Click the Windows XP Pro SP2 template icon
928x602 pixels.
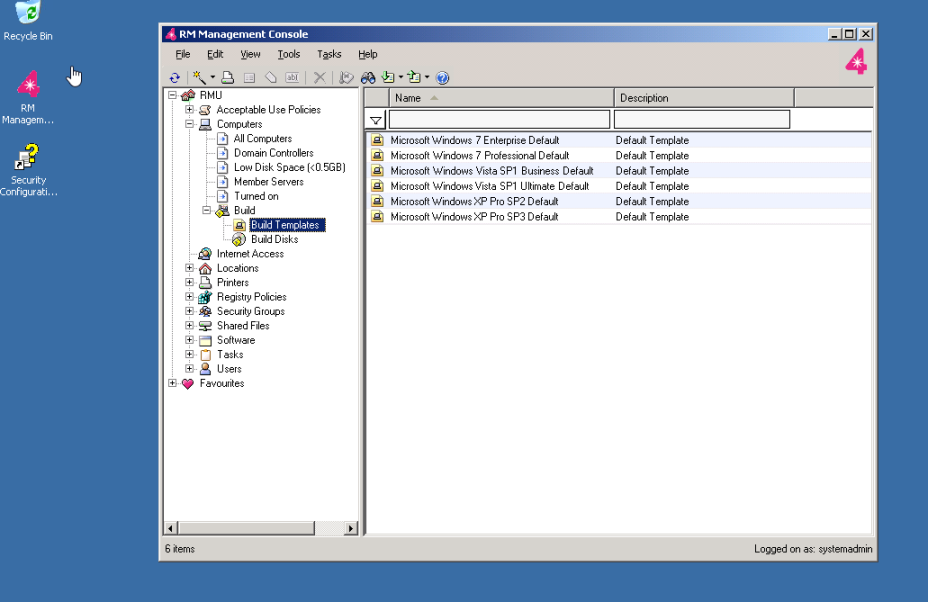click(377, 201)
